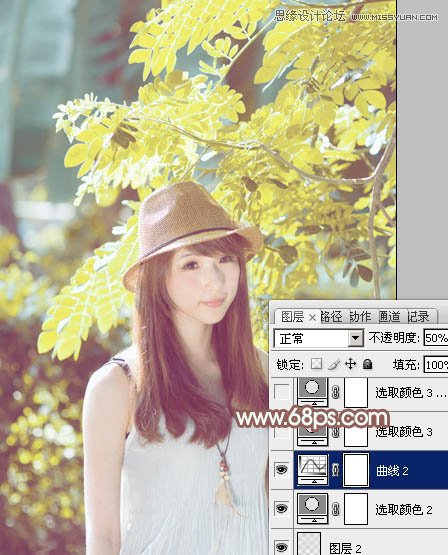Click the 不透明度 opacity field showing 50%
Screen dimensions: 448x555
(436, 338)
